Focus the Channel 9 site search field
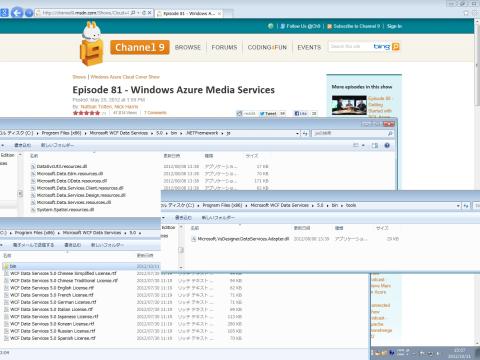The width and height of the screenshot is (480, 360). click(350, 47)
